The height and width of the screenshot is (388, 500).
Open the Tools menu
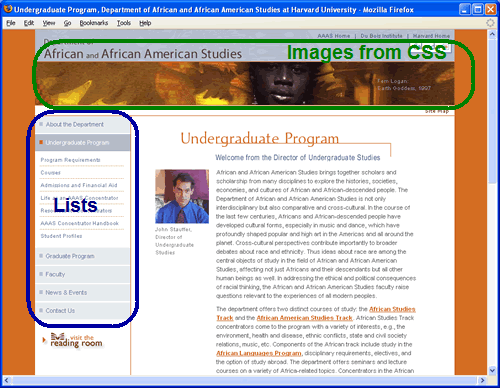click(x=124, y=23)
